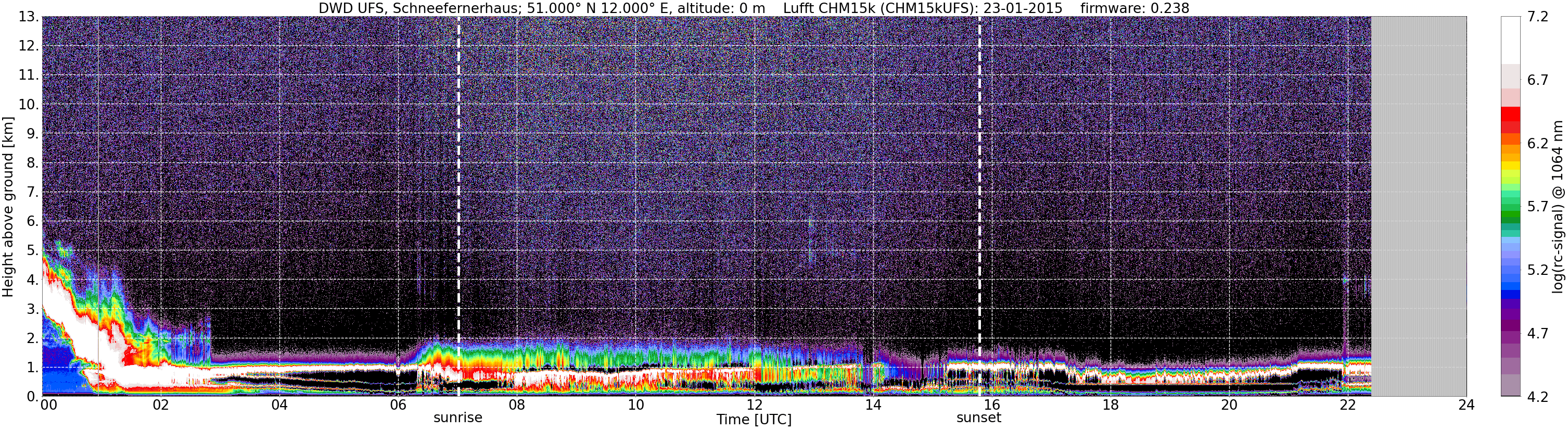The width and height of the screenshot is (1568, 430).
Task: Click the time axis tick label 12
Action: 754,405
